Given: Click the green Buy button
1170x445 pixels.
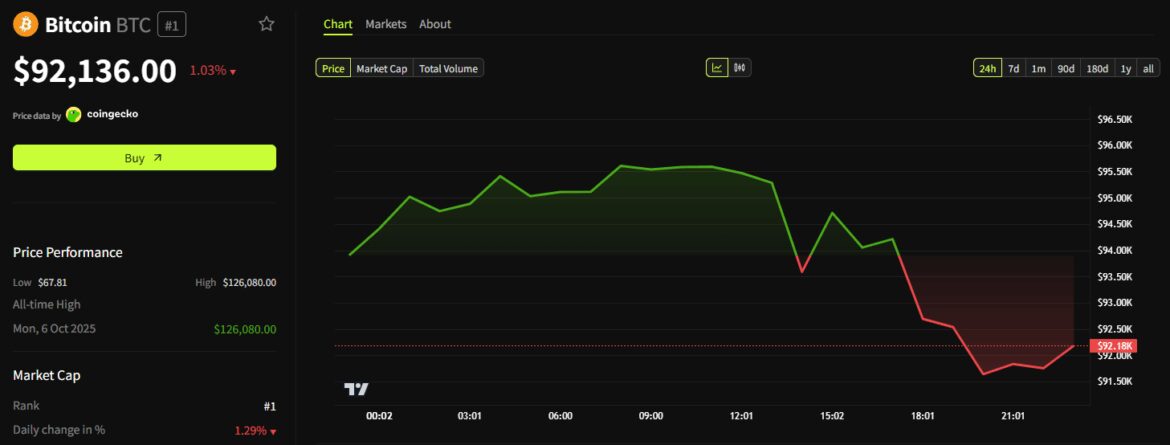Looking at the screenshot, I should [144, 158].
